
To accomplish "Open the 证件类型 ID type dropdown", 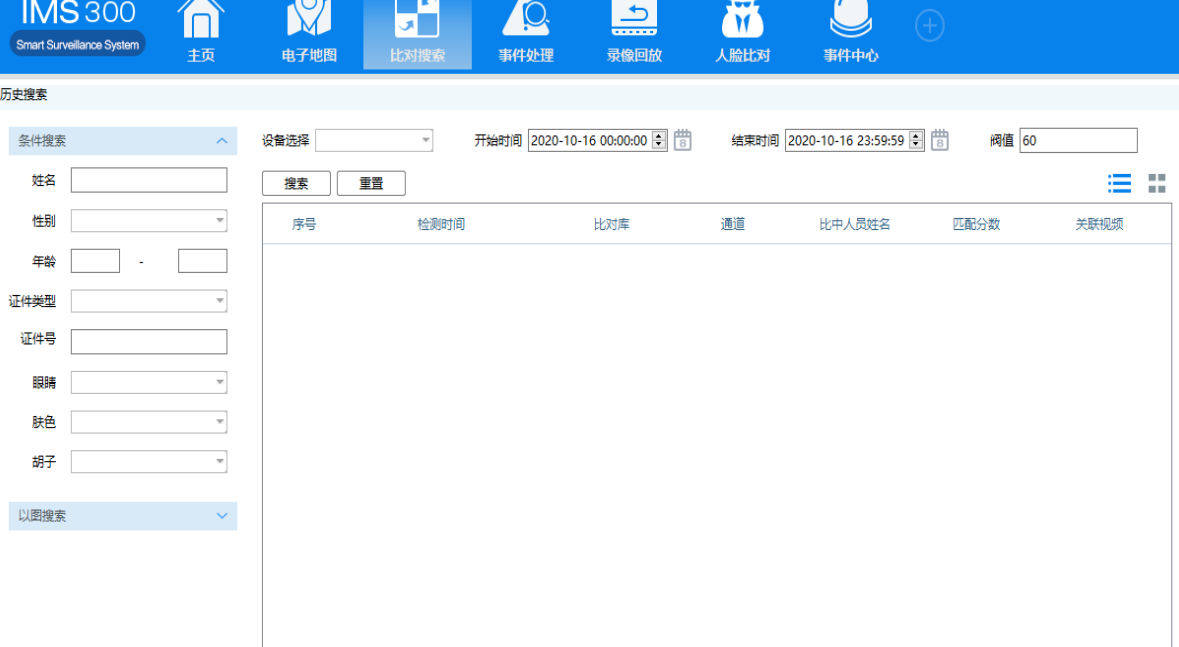I will 218,300.
